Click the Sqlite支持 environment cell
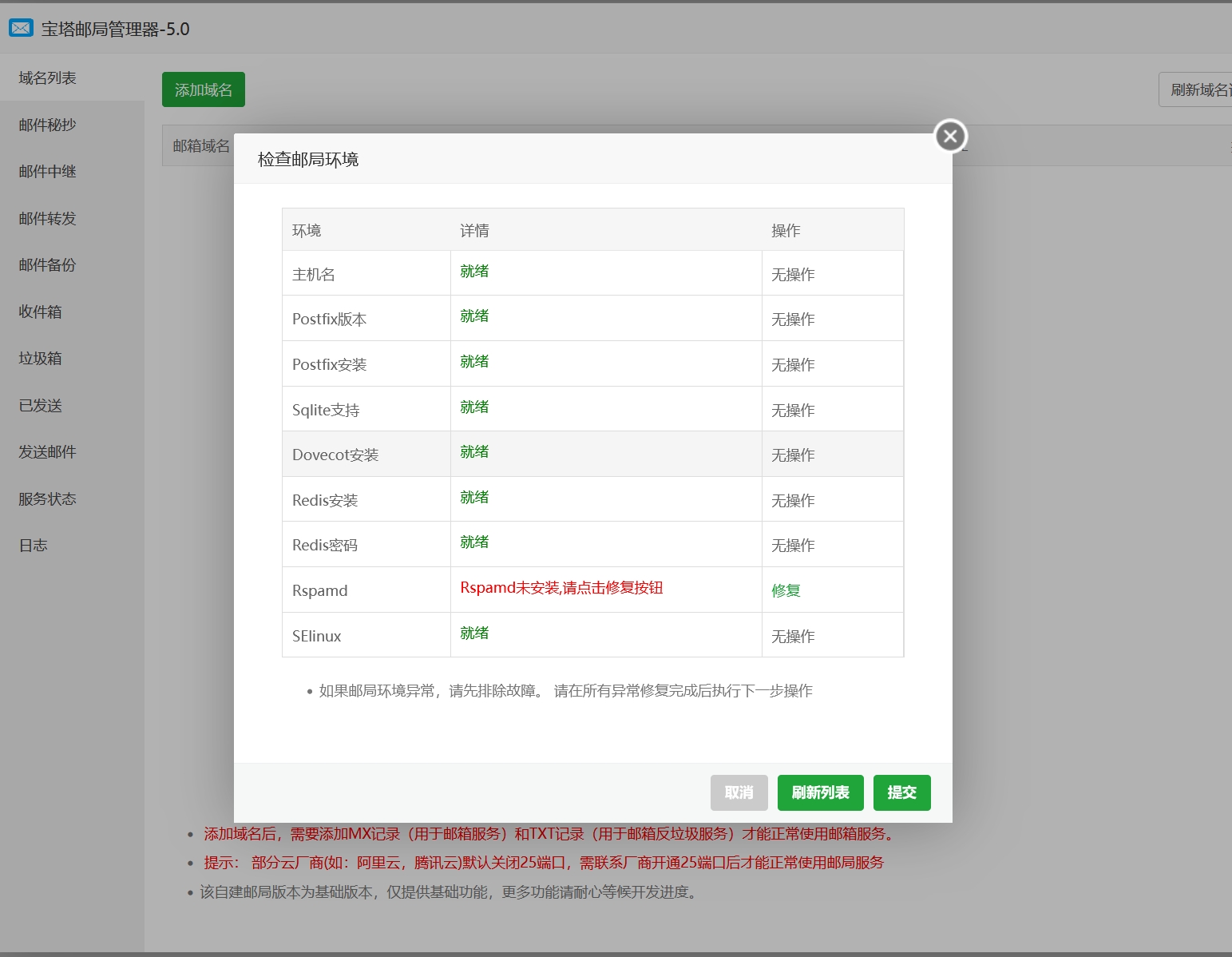The width and height of the screenshot is (1232, 957). point(366,409)
